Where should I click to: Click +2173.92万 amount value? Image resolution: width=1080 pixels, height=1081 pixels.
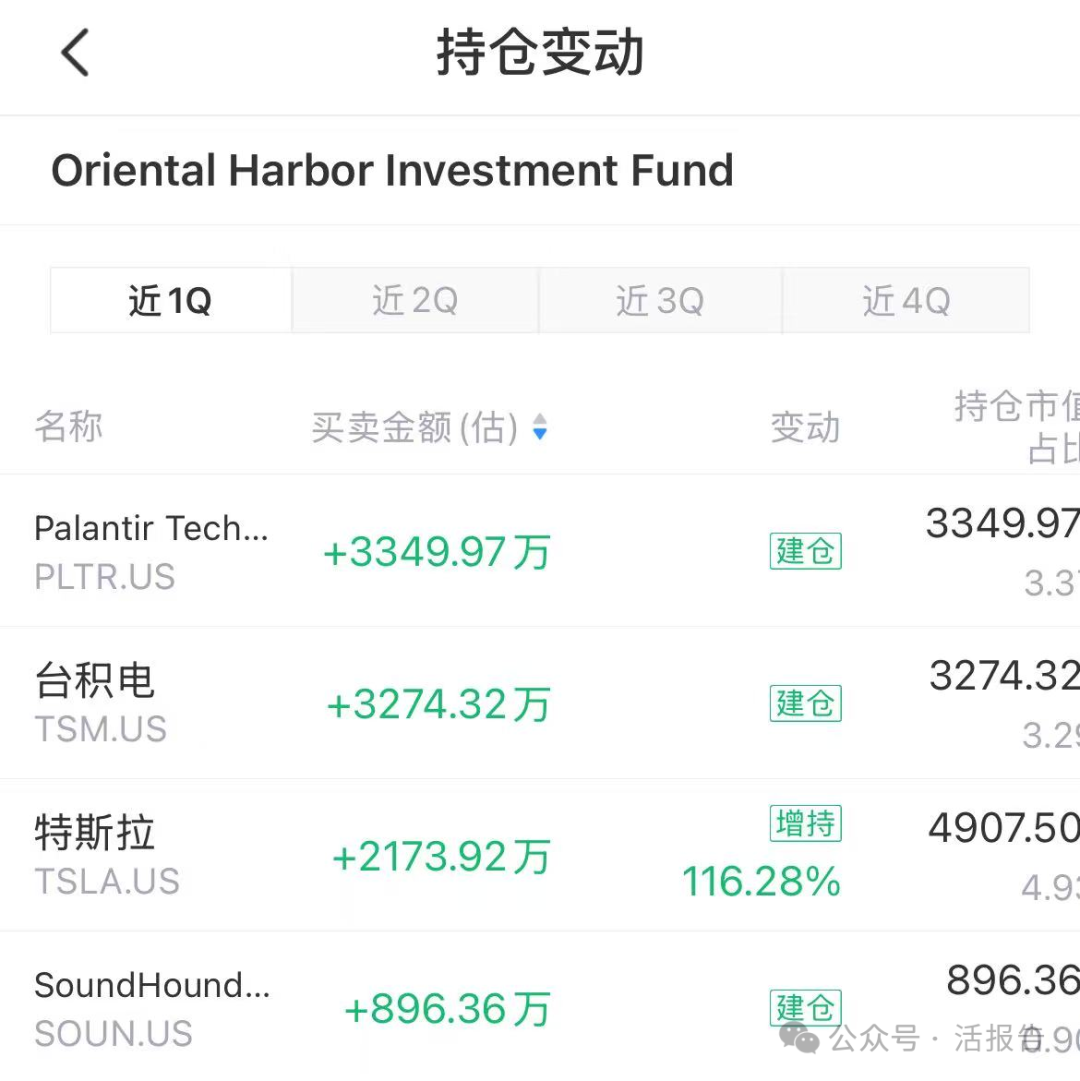coord(441,857)
